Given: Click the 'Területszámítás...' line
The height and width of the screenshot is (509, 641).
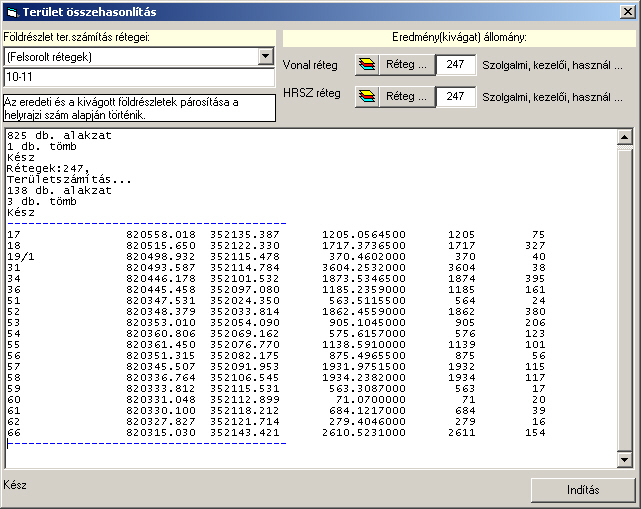Looking at the screenshot, I should pyautogui.click(x=69, y=179).
